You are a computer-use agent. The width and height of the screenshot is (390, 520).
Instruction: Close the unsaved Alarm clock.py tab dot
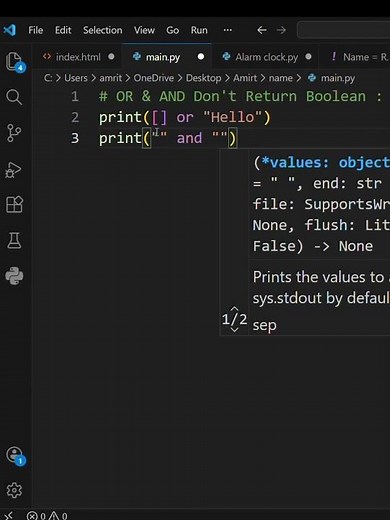(308, 57)
